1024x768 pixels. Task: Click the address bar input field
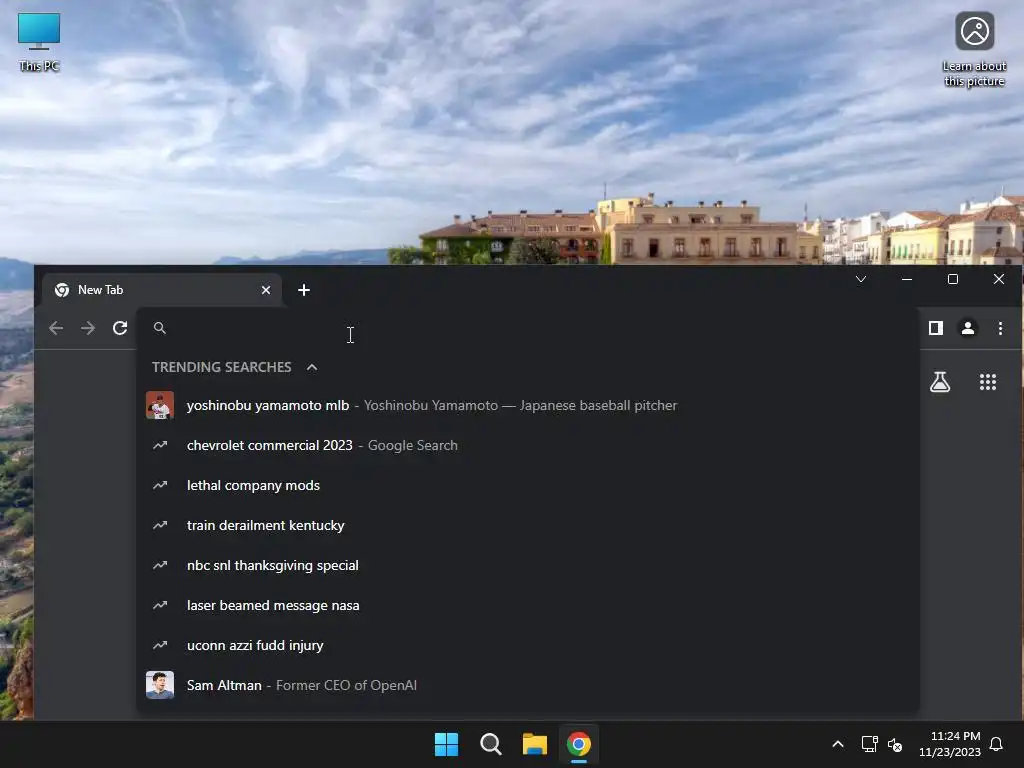(x=528, y=328)
